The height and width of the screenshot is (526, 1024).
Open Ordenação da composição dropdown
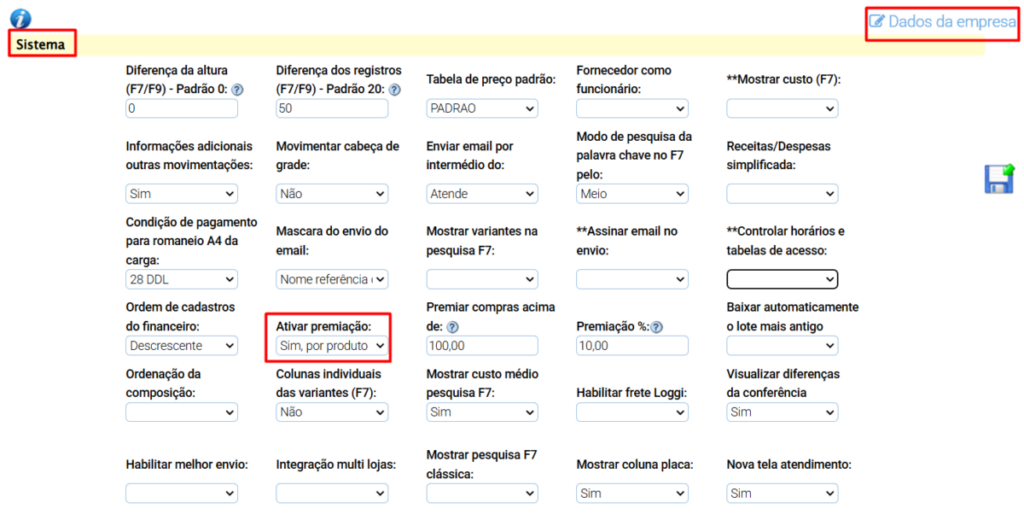(x=182, y=412)
